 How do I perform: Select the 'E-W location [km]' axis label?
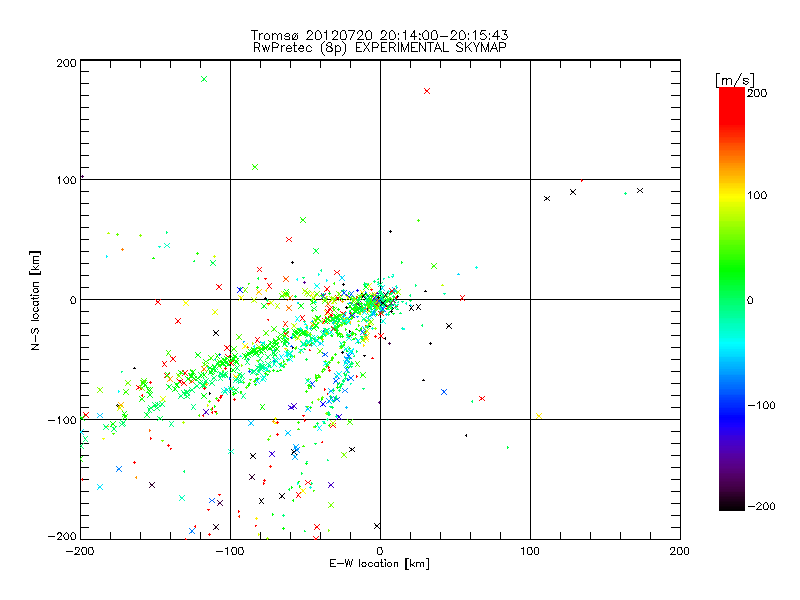tap(380, 563)
